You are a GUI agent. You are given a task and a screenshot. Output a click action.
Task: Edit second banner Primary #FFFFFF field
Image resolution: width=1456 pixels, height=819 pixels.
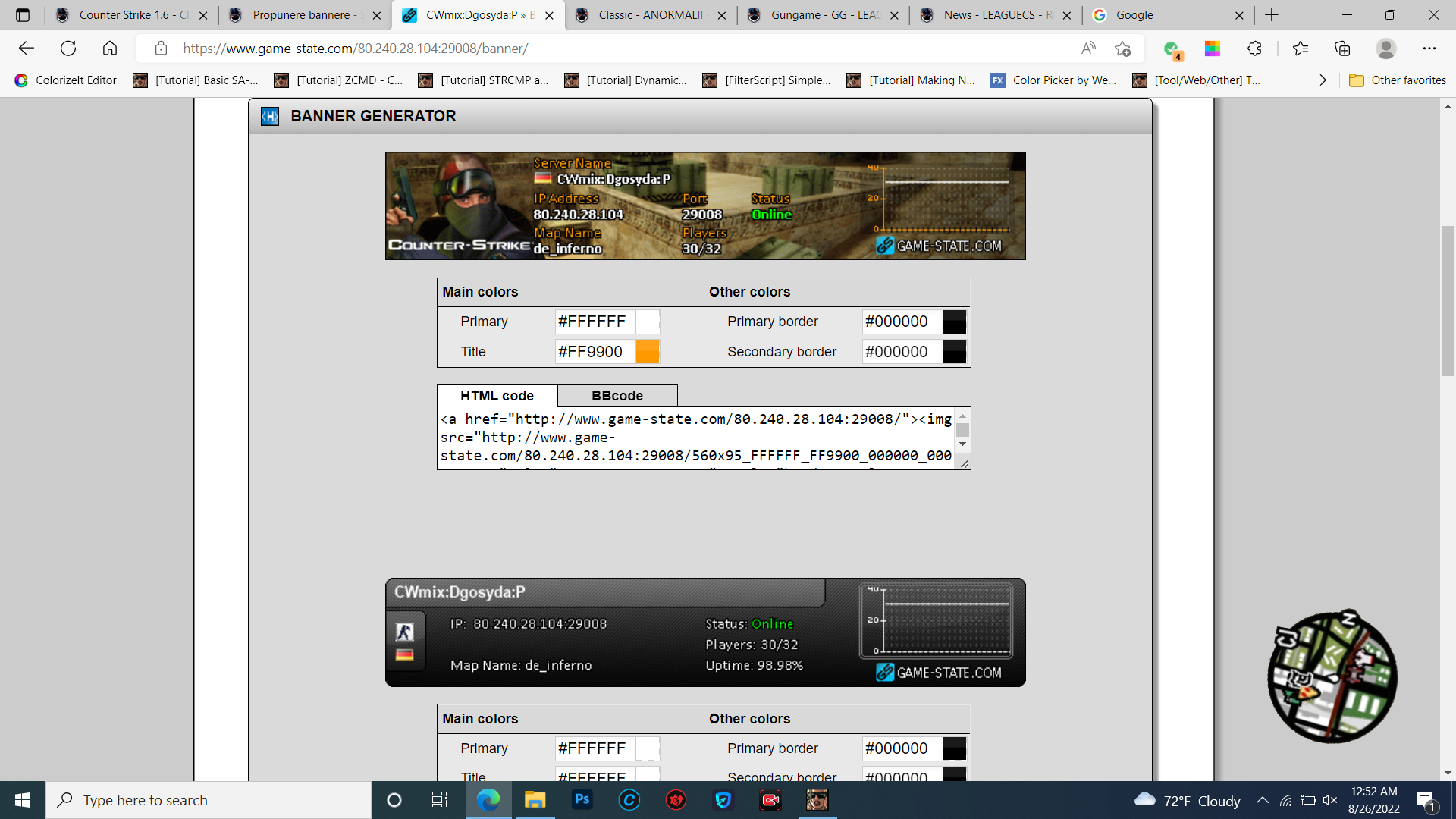[x=595, y=748]
